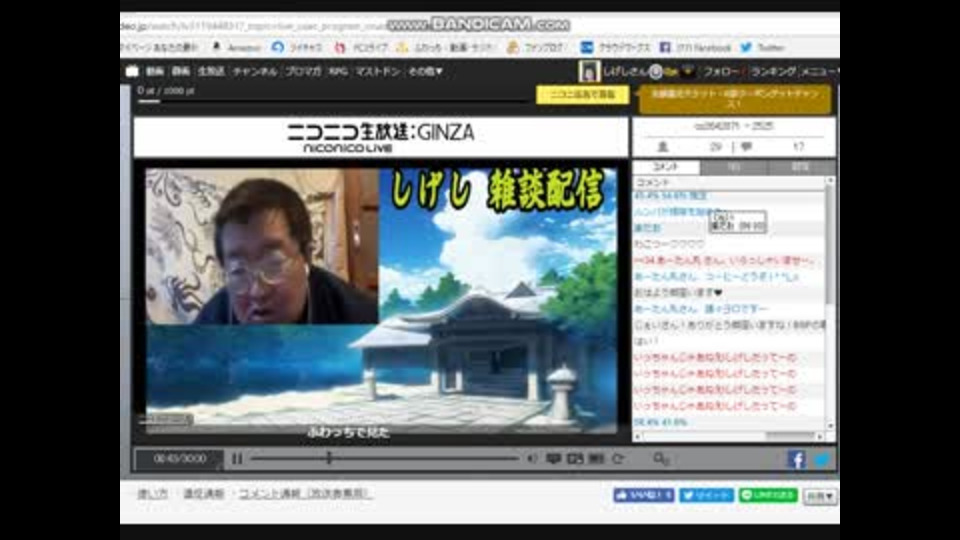Open the ランキング link in header
The image size is (960, 540).
click(x=773, y=72)
